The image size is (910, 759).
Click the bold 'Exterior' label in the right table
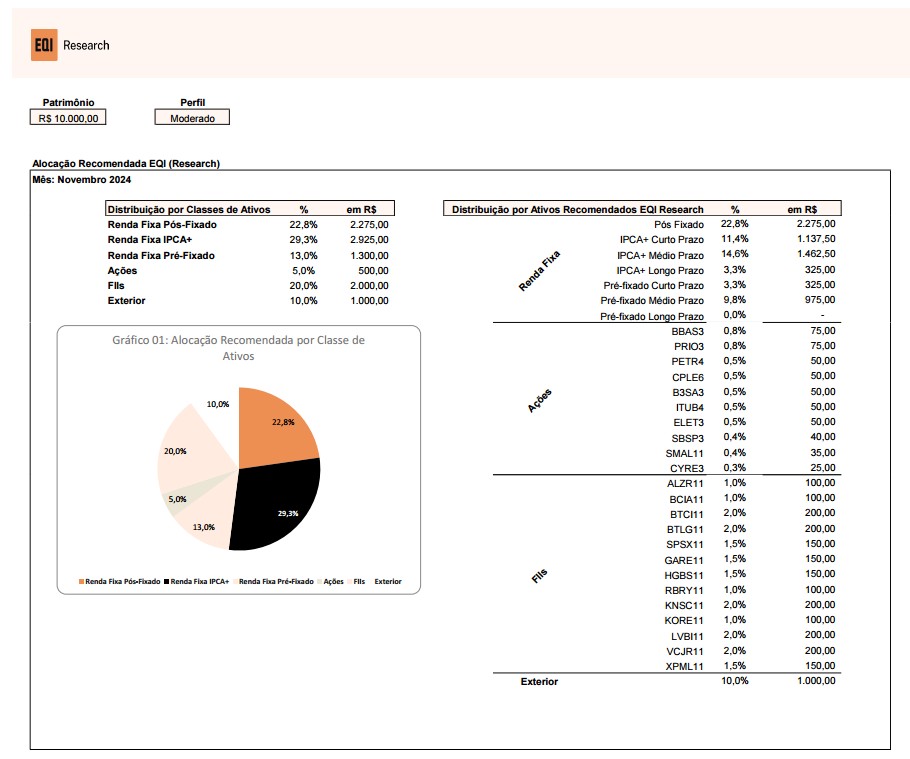click(539, 681)
